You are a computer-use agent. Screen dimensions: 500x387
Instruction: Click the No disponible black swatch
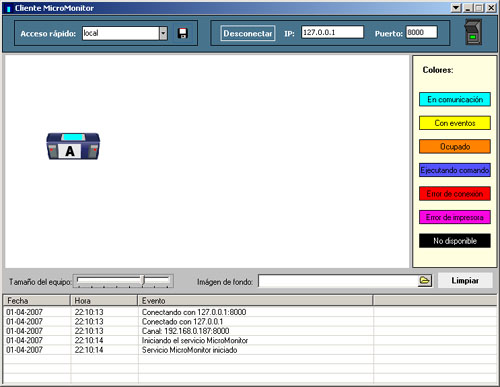coord(455,241)
